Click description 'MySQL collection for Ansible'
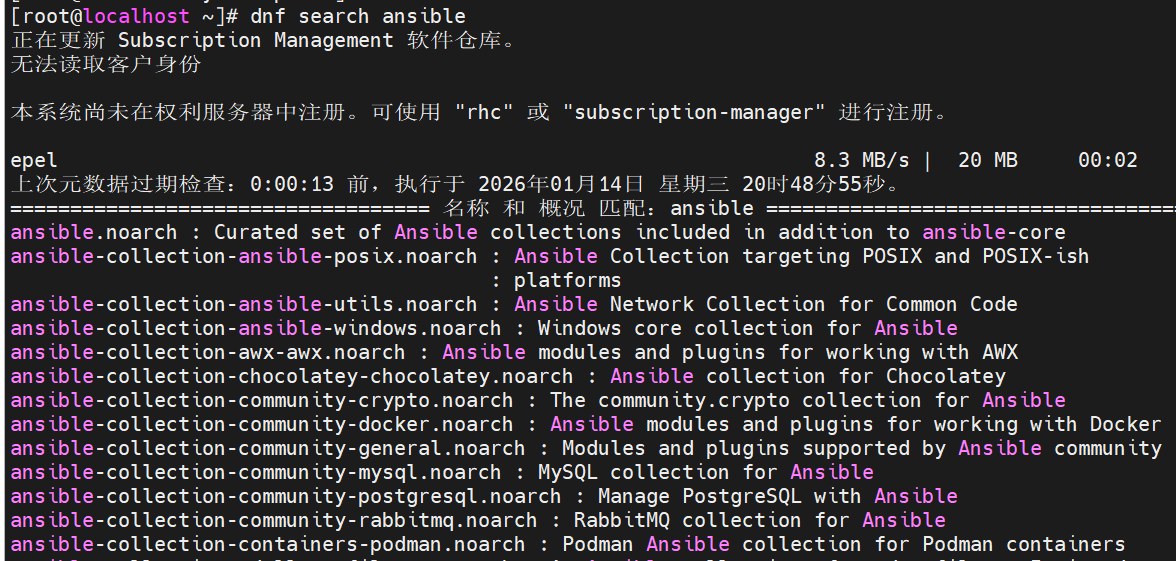 (x=706, y=472)
